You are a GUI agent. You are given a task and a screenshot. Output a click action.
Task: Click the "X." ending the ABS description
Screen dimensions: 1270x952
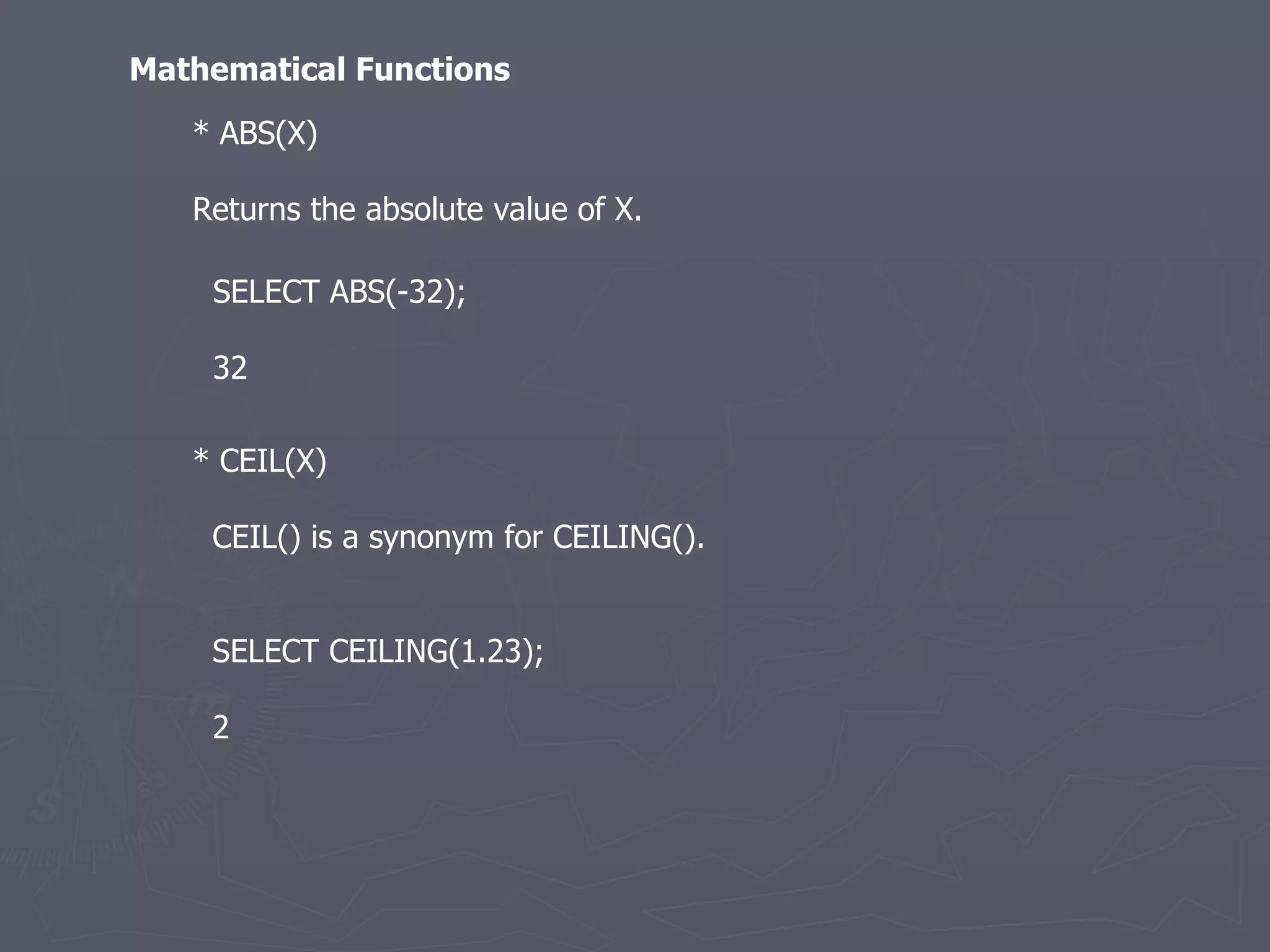click(x=628, y=209)
